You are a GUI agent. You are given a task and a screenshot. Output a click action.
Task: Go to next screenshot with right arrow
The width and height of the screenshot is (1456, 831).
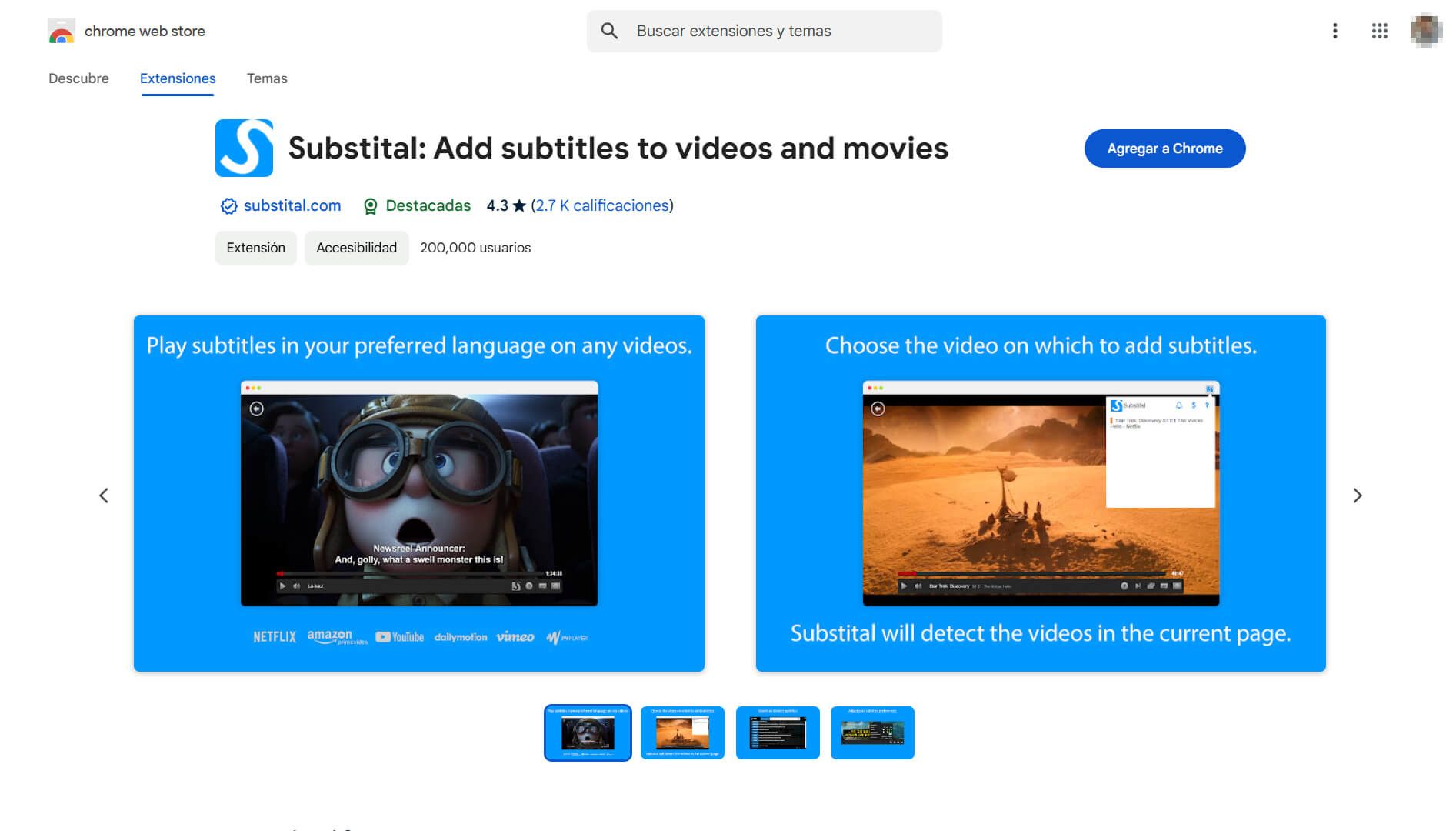(x=1358, y=496)
